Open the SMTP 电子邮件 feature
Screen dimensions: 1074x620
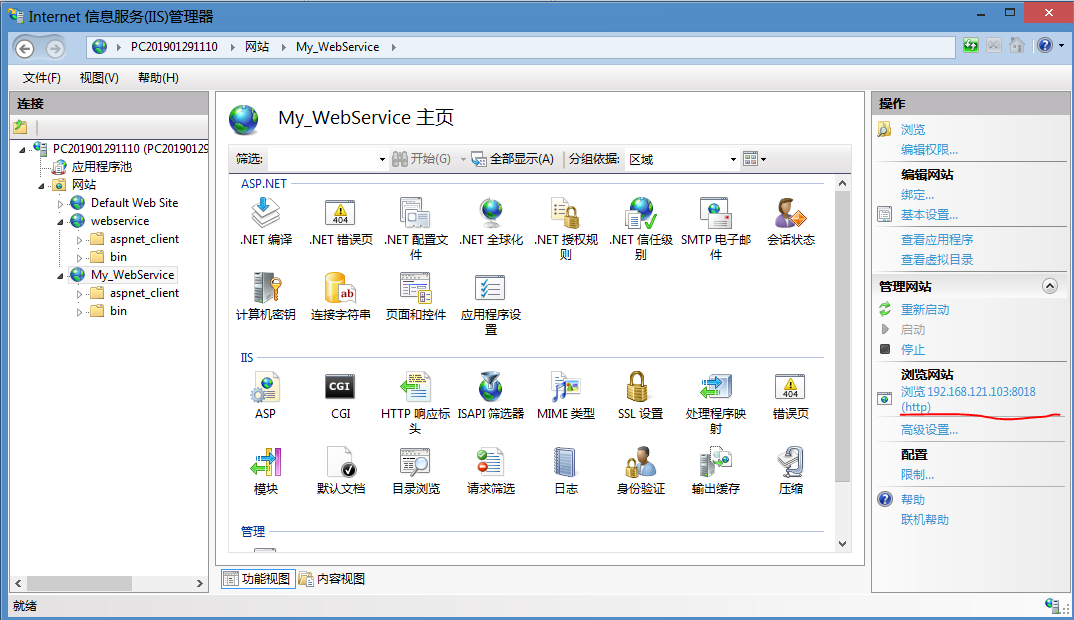pos(716,228)
